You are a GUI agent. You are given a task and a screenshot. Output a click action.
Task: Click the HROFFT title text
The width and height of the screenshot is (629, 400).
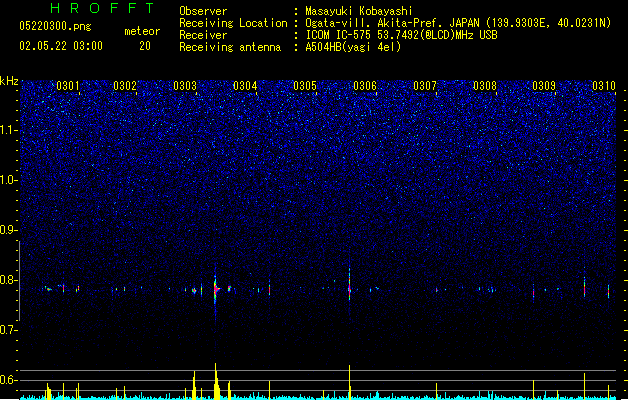pyautogui.click(x=102, y=8)
